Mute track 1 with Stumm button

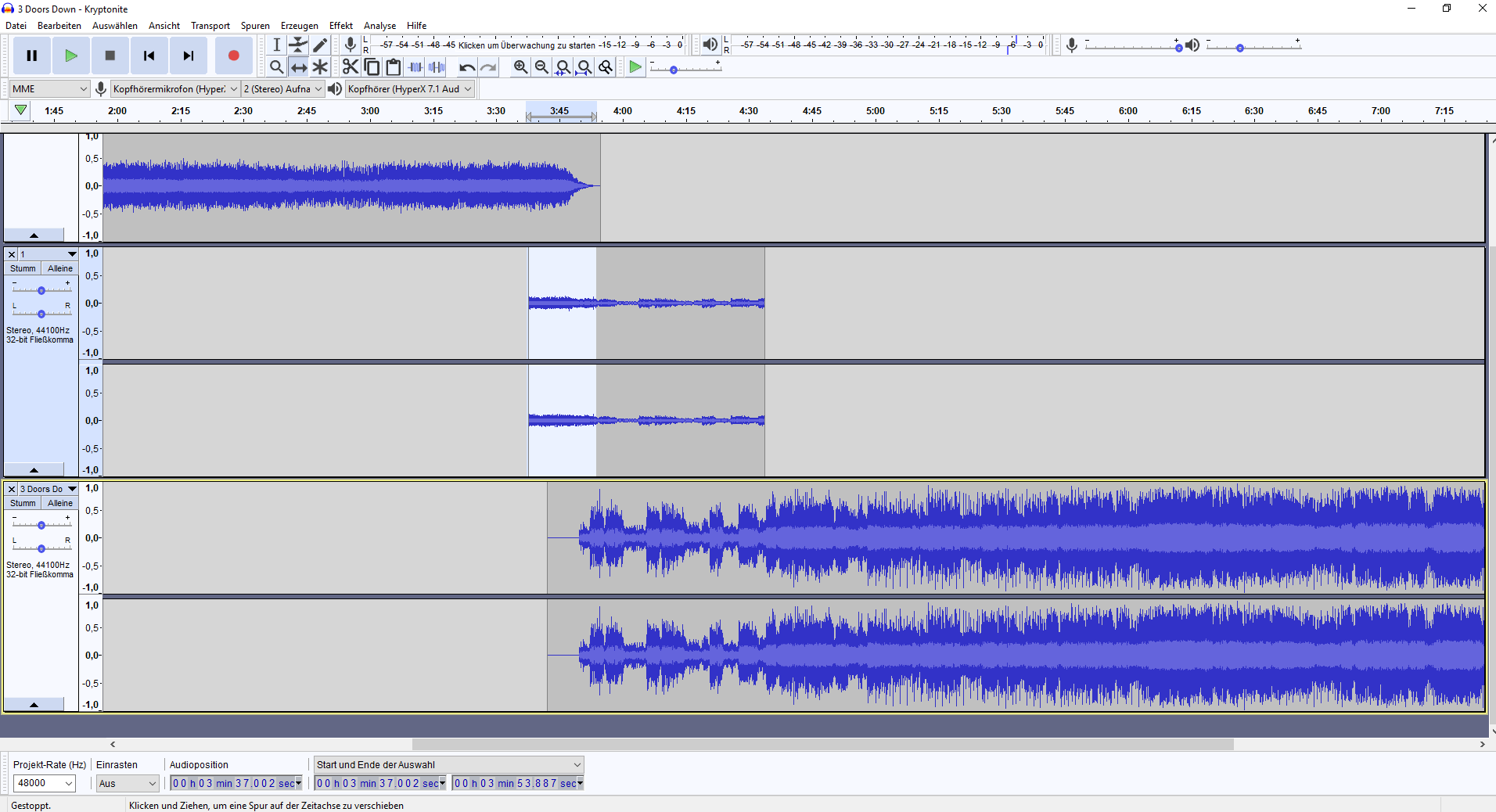(x=23, y=268)
